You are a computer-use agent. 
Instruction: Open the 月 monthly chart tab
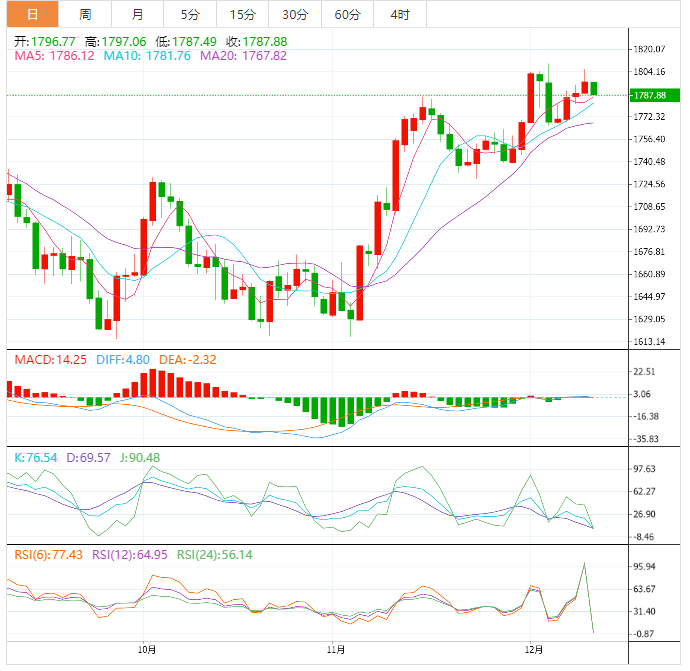pyautogui.click(x=137, y=14)
